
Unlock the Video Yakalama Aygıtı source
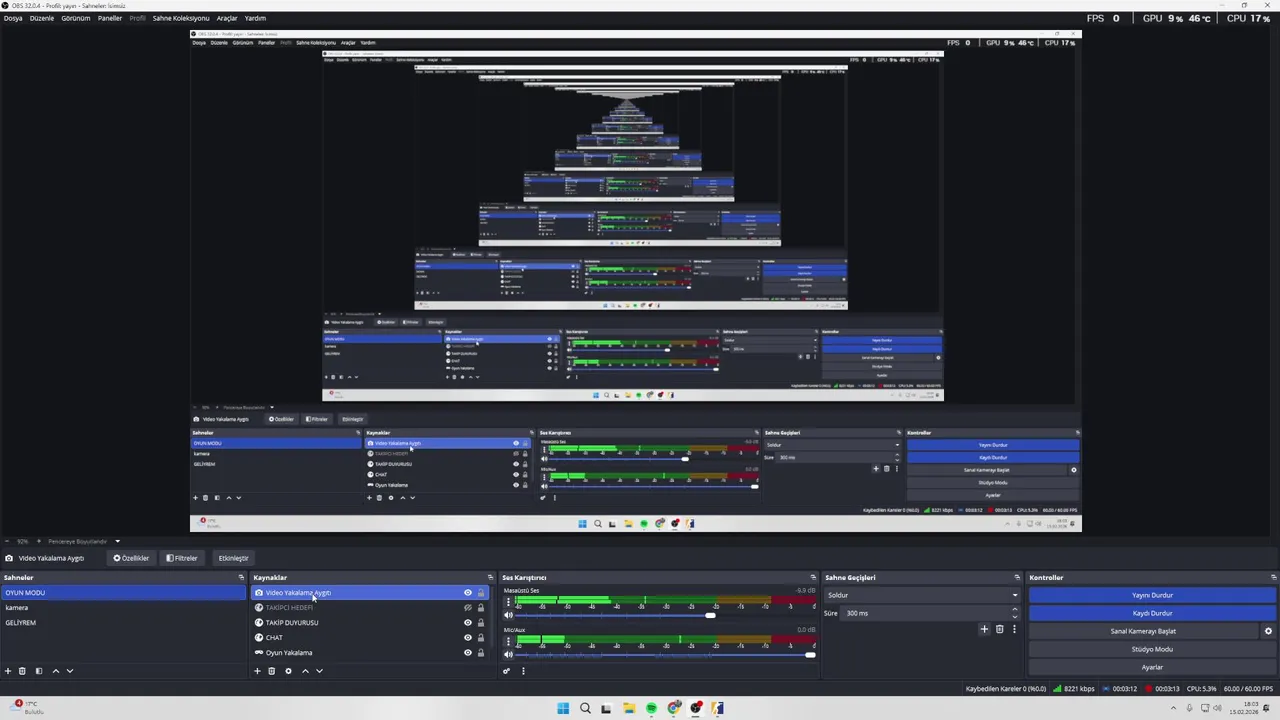[480, 592]
